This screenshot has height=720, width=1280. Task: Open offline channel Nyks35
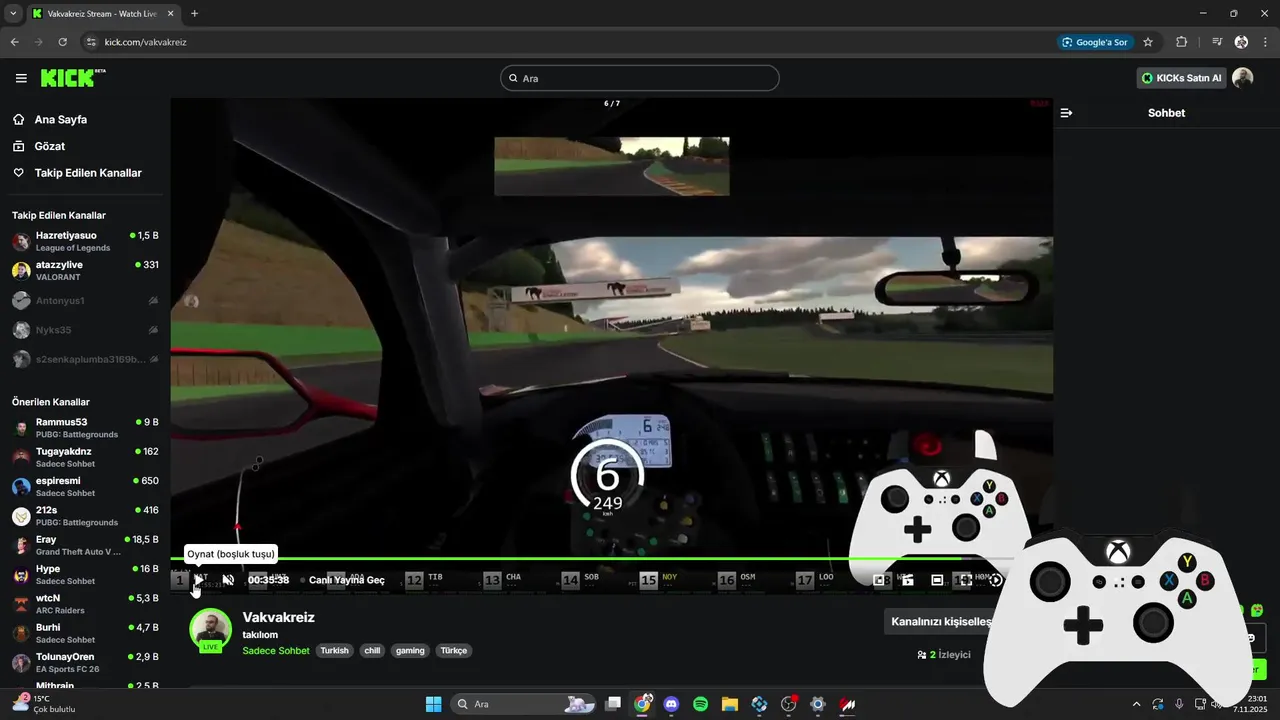point(85,329)
